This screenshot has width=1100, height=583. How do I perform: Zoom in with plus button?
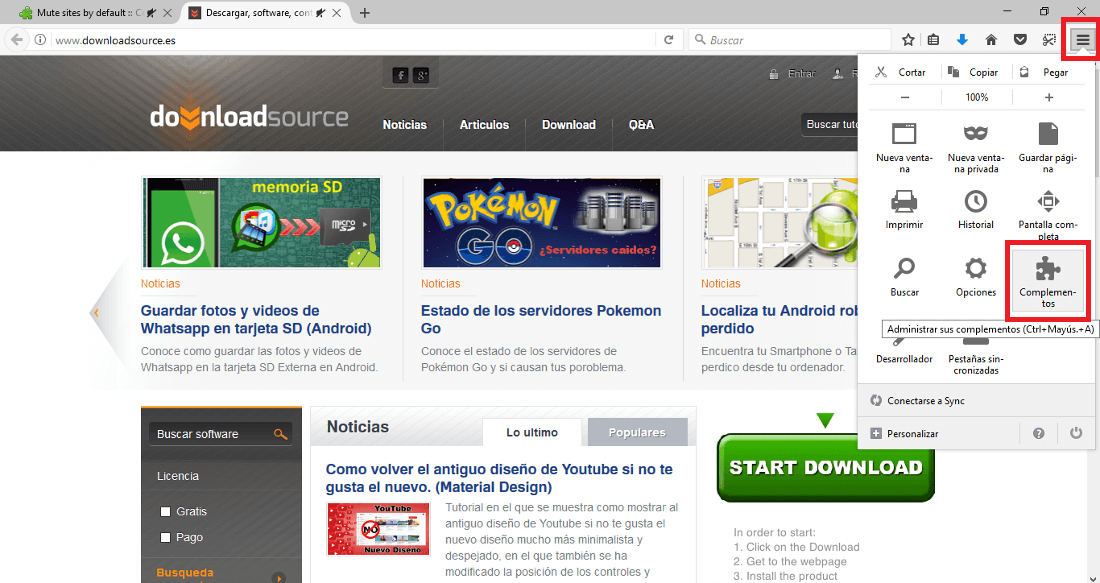pyautogui.click(x=1049, y=98)
